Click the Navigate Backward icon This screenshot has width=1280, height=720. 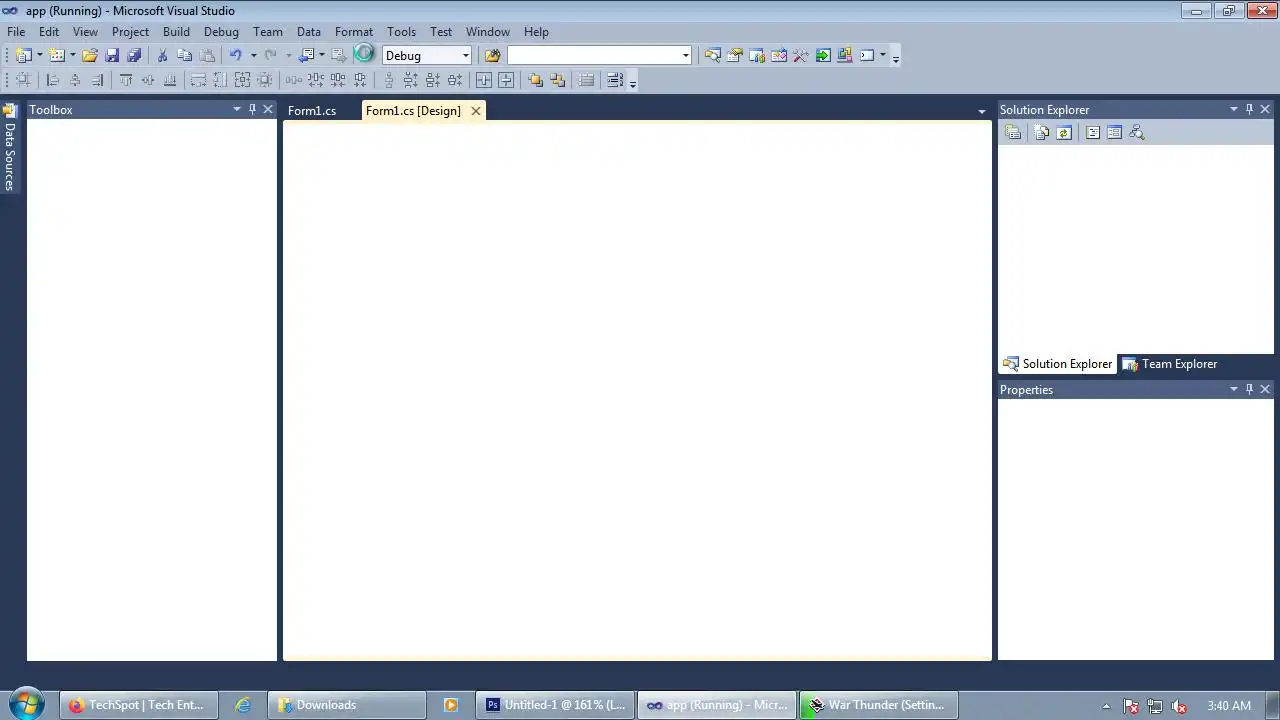[x=307, y=56]
